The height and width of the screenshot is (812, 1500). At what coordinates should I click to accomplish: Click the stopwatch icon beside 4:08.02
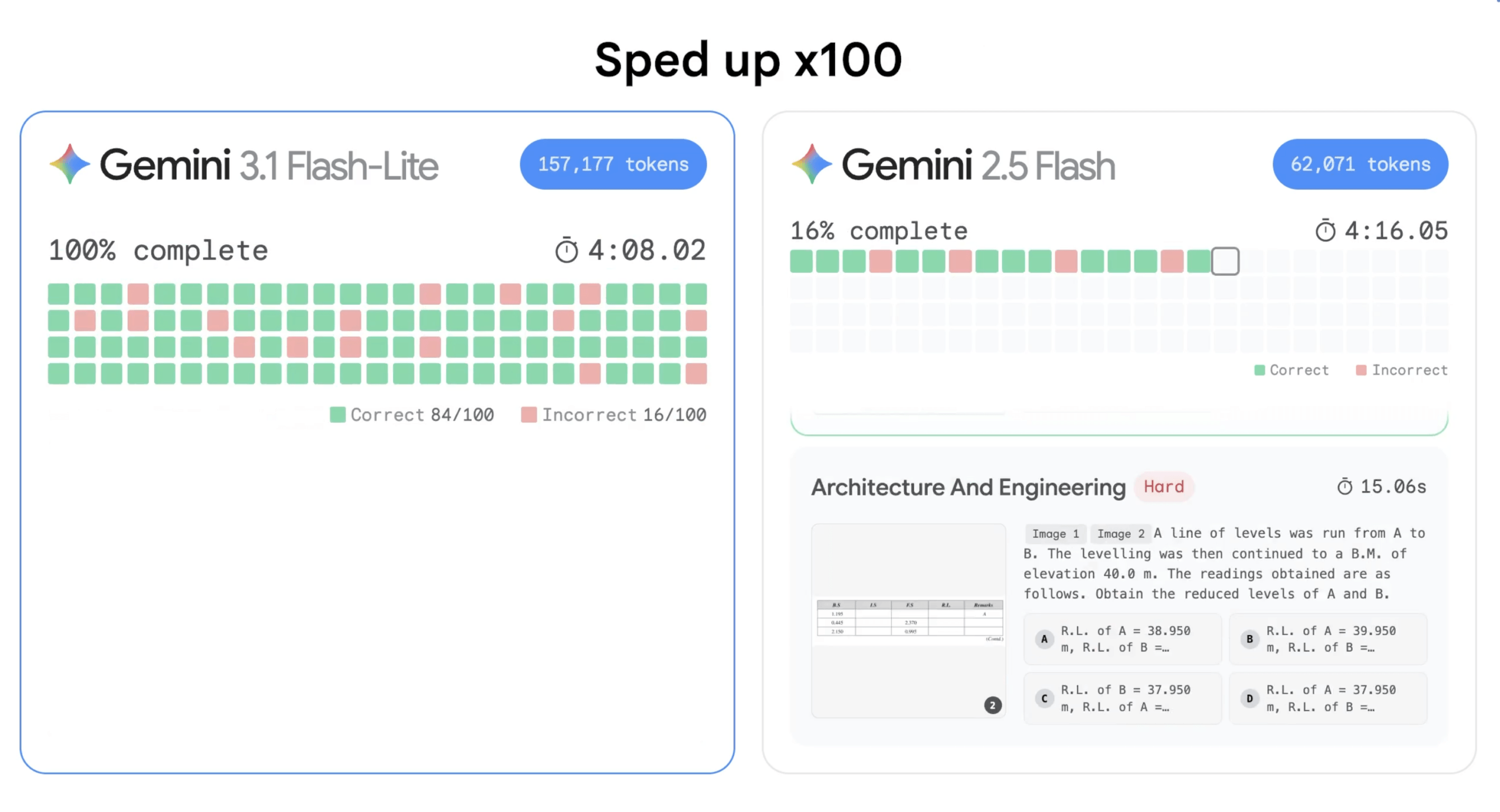tap(566, 251)
